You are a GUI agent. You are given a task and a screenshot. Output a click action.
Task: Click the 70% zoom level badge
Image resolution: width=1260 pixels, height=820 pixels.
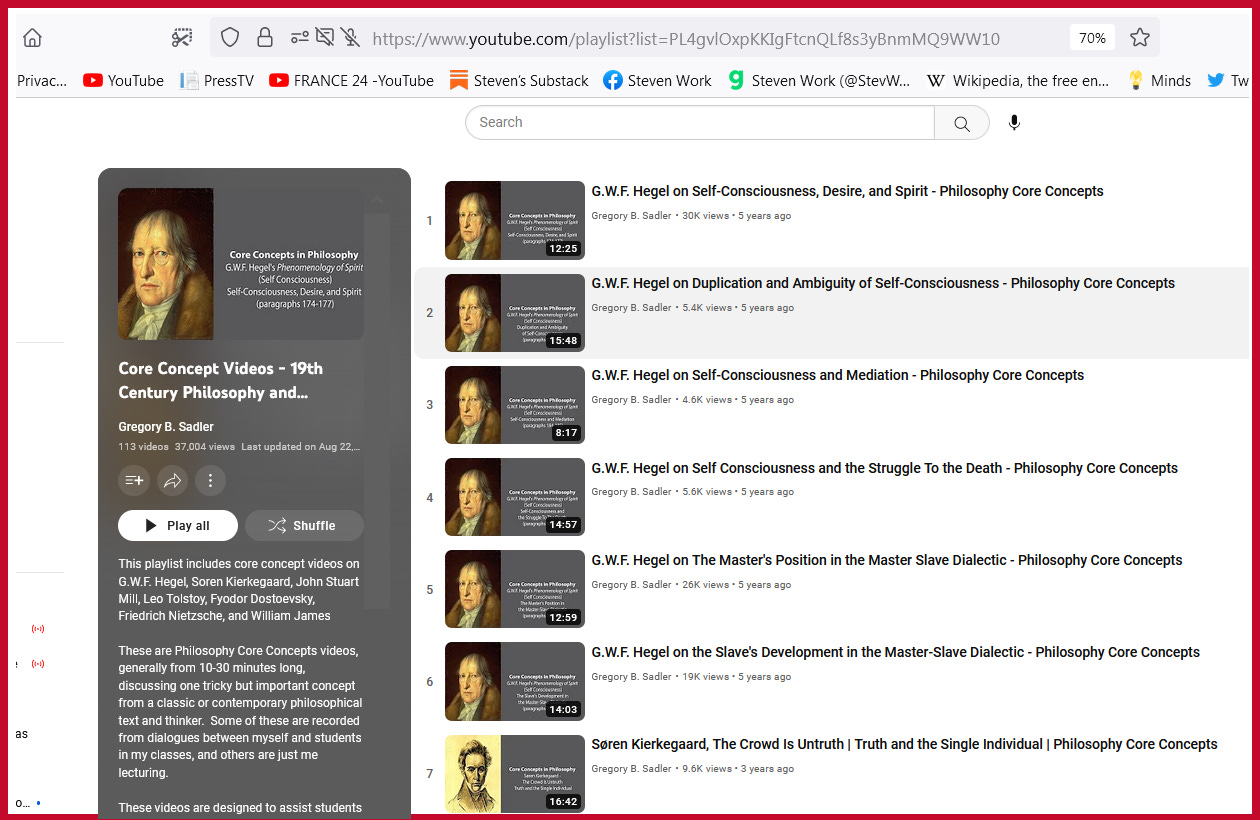coord(1092,38)
